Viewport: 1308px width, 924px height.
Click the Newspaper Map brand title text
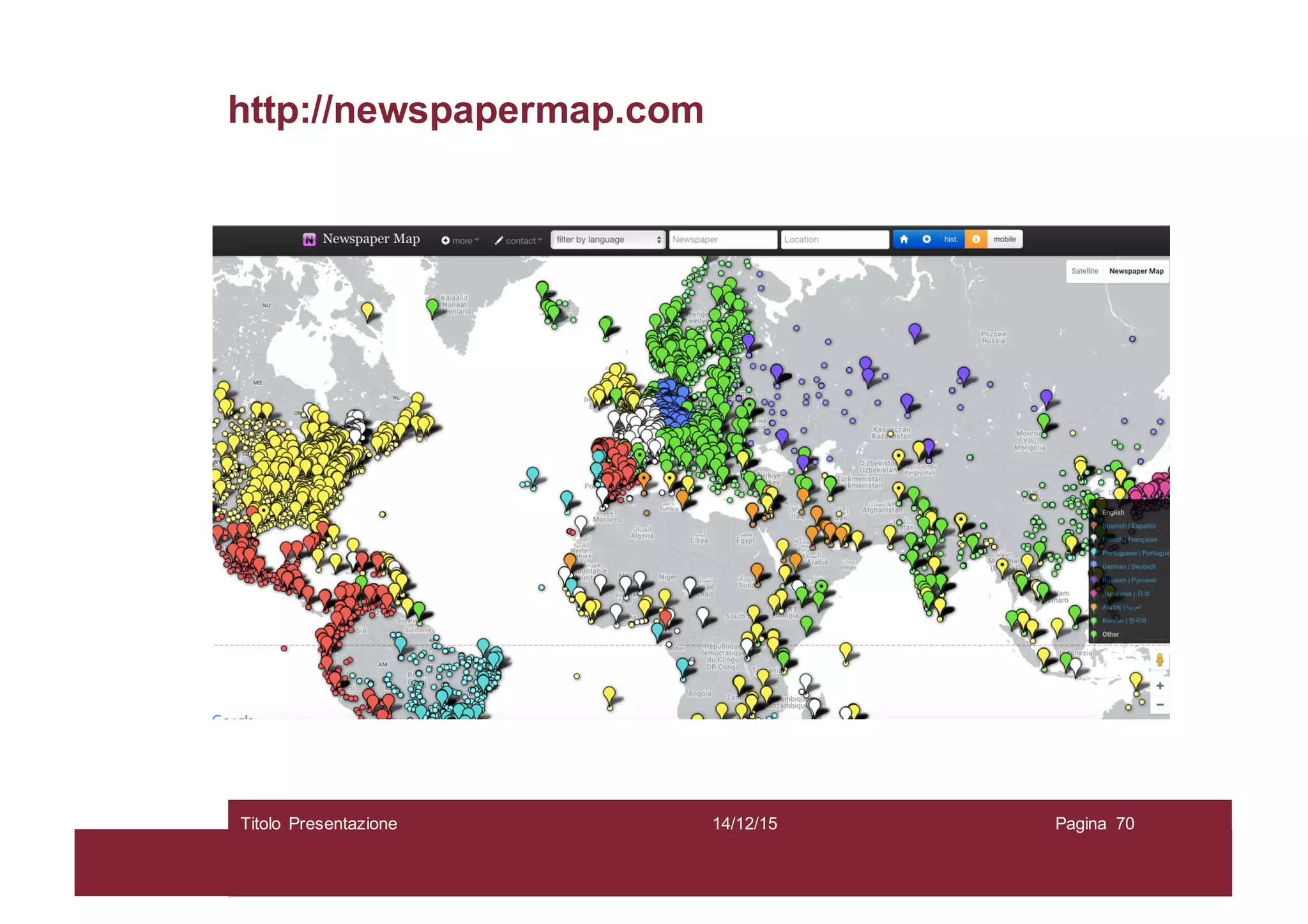(x=371, y=239)
